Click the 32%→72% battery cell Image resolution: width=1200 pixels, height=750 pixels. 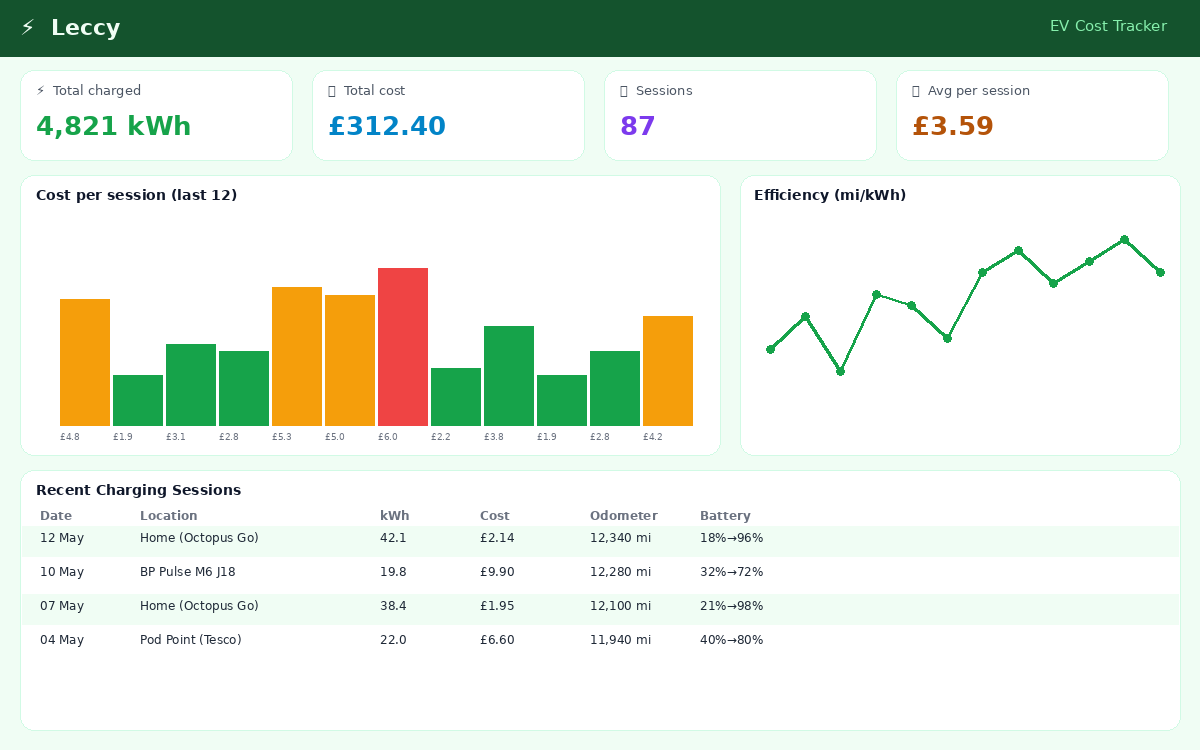point(732,572)
